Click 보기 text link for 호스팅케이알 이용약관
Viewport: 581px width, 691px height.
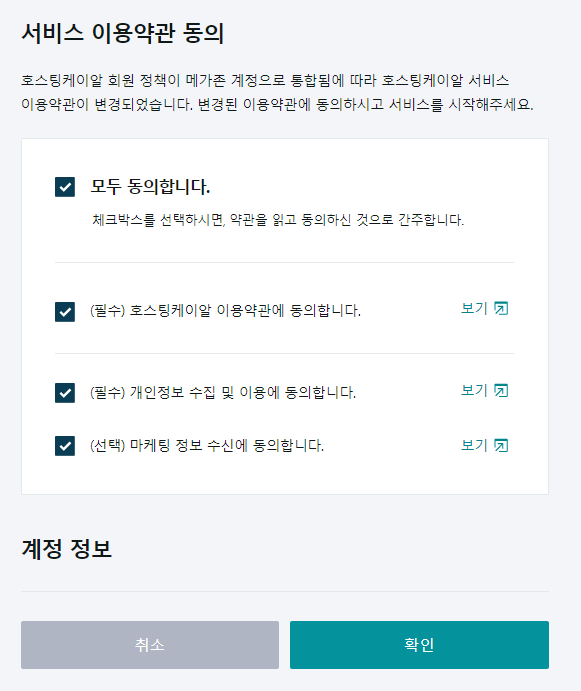[474, 308]
